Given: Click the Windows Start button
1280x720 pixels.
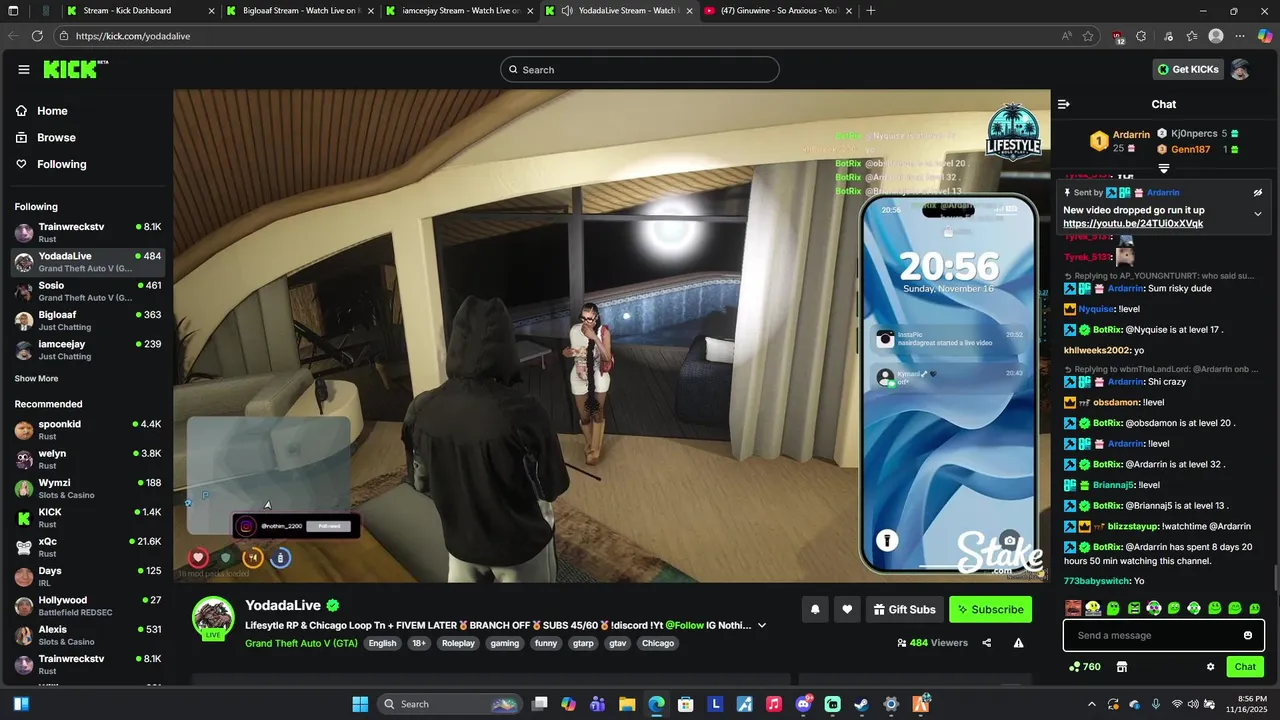Looking at the screenshot, I should click(360, 704).
